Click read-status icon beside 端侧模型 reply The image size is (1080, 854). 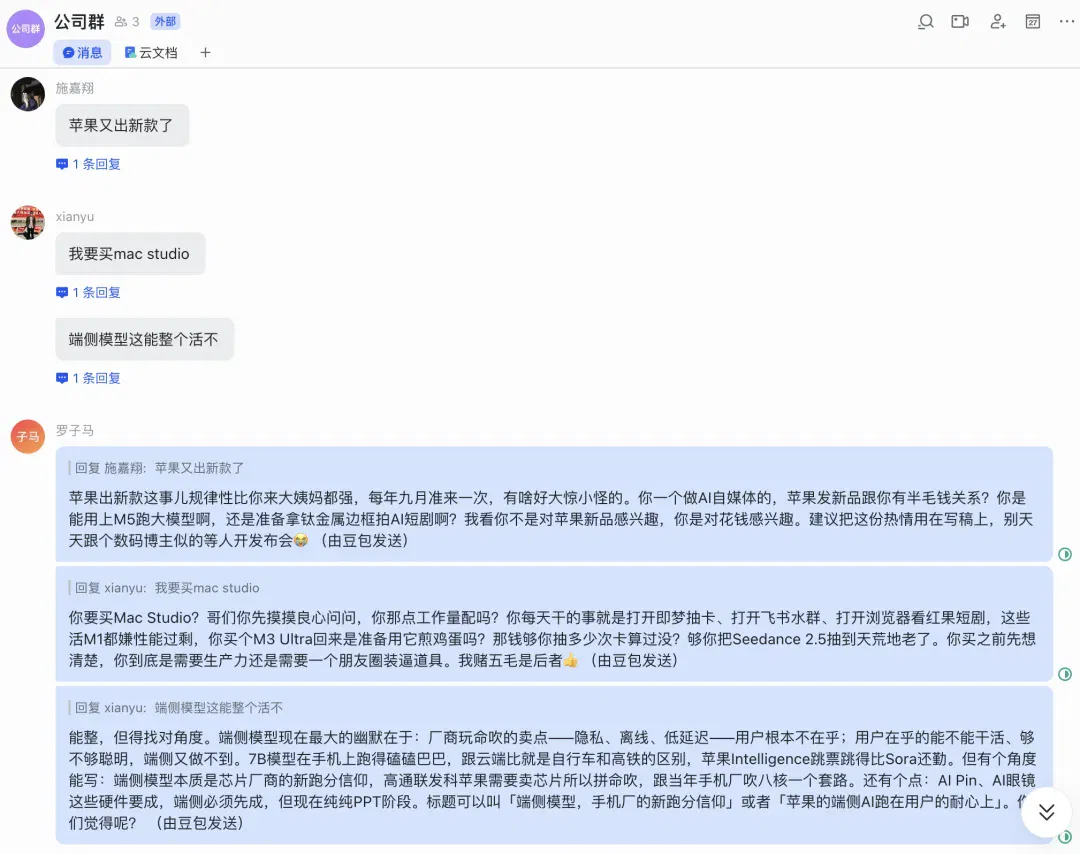pyautogui.click(x=1066, y=837)
